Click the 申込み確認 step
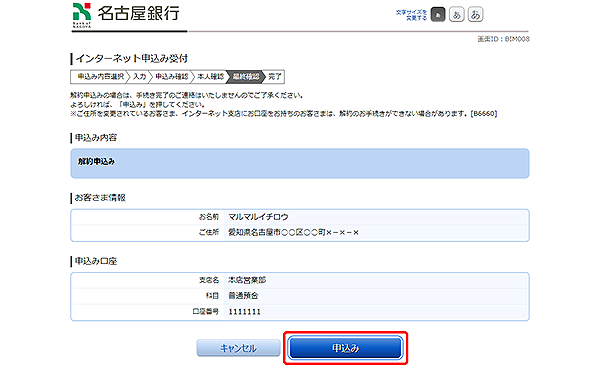 [x=172, y=77]
